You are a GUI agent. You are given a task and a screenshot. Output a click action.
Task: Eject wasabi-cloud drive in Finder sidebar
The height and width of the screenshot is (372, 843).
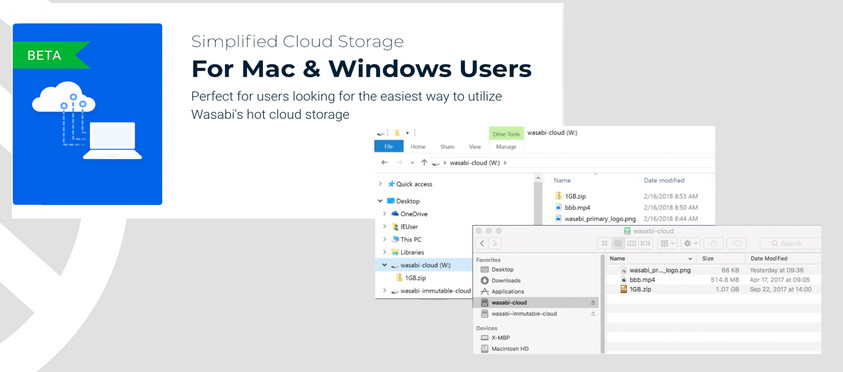pyautogui.click(x=594, y=303)
